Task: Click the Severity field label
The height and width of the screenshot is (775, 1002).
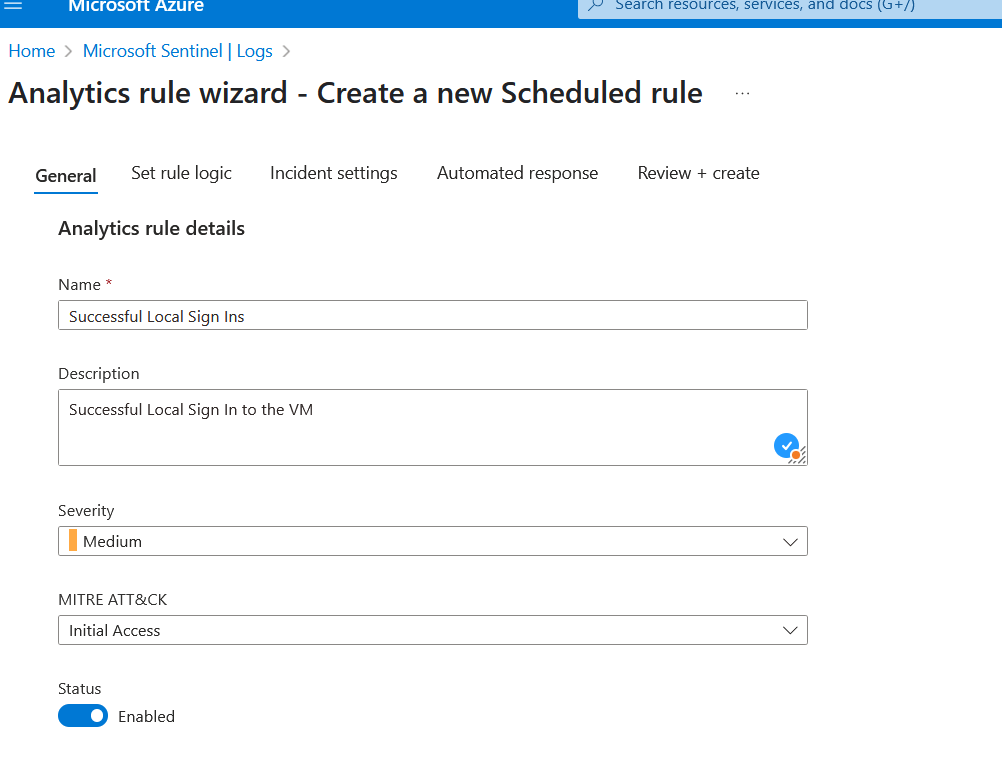Action: point(86,510)
